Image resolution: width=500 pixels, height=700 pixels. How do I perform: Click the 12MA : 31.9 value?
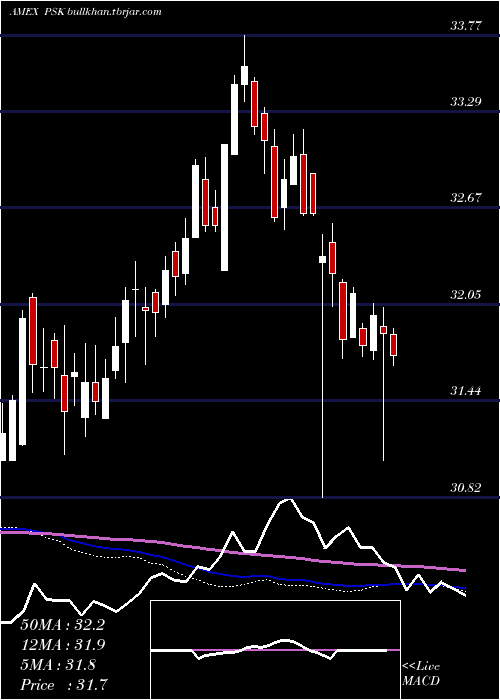pyautogui.click(x=62, y=645)
